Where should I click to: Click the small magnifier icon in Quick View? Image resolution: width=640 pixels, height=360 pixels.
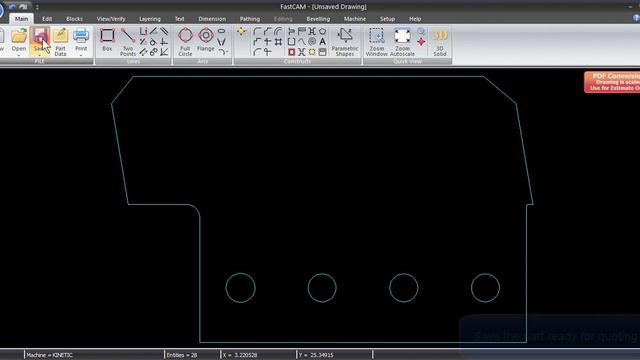[x=421, y=31]
